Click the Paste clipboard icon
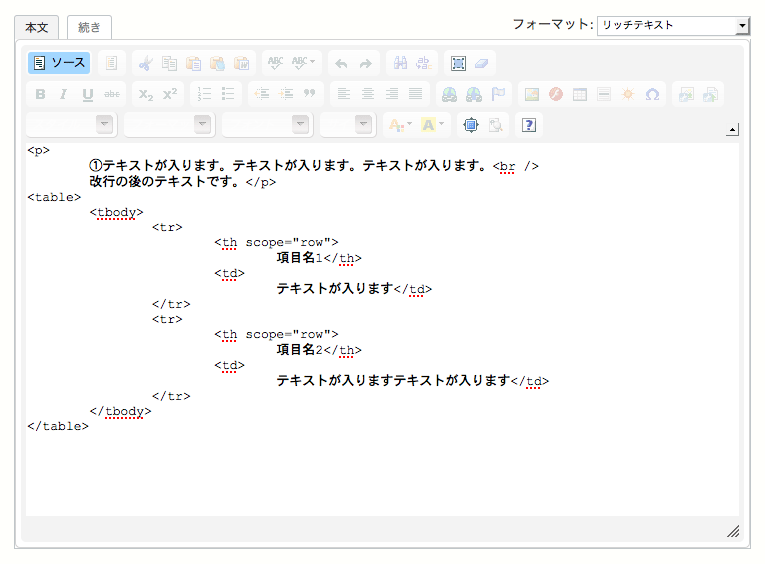 coord(194,63)
